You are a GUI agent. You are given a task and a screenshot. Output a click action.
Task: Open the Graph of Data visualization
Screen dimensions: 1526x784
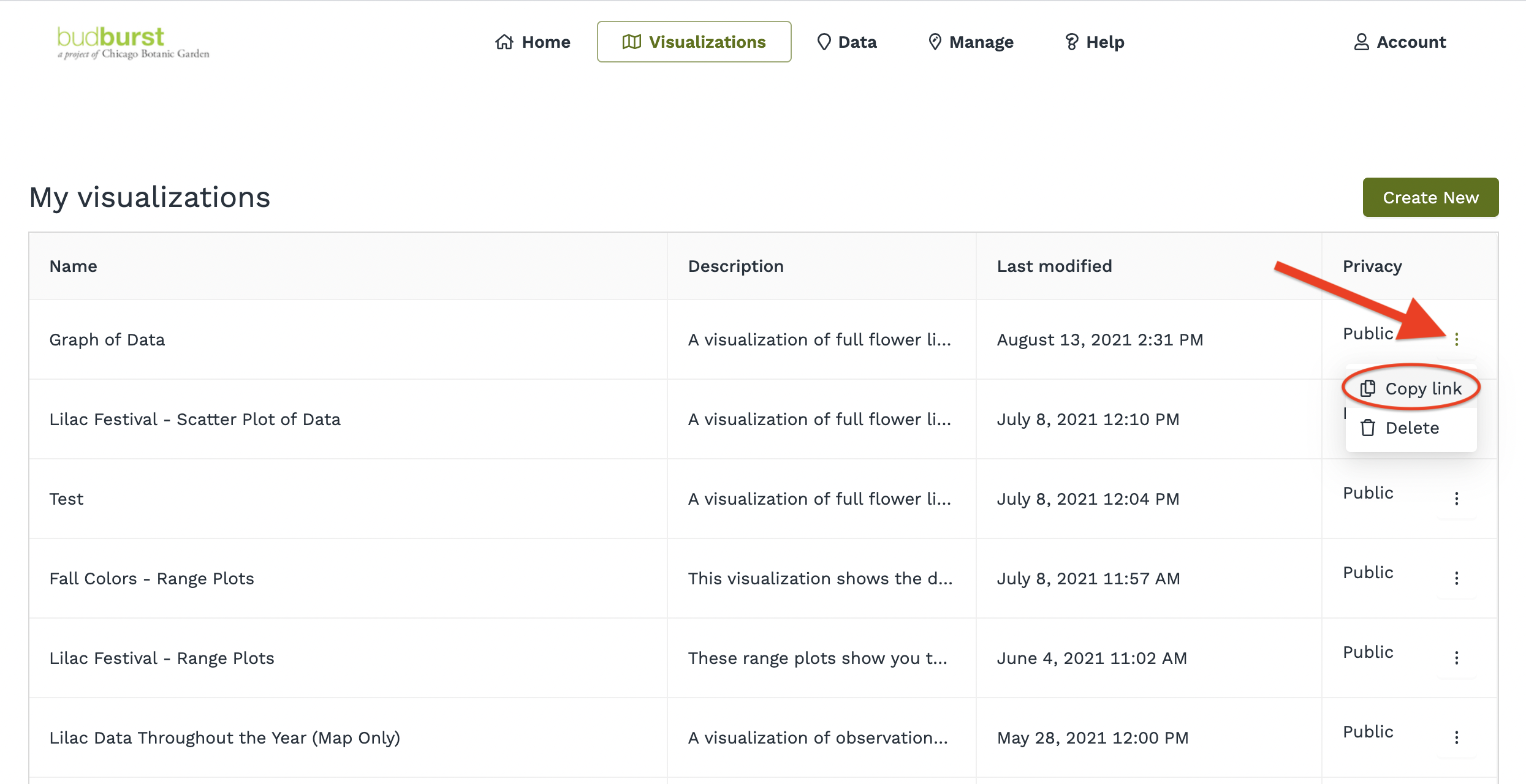[x=107, y=340]
